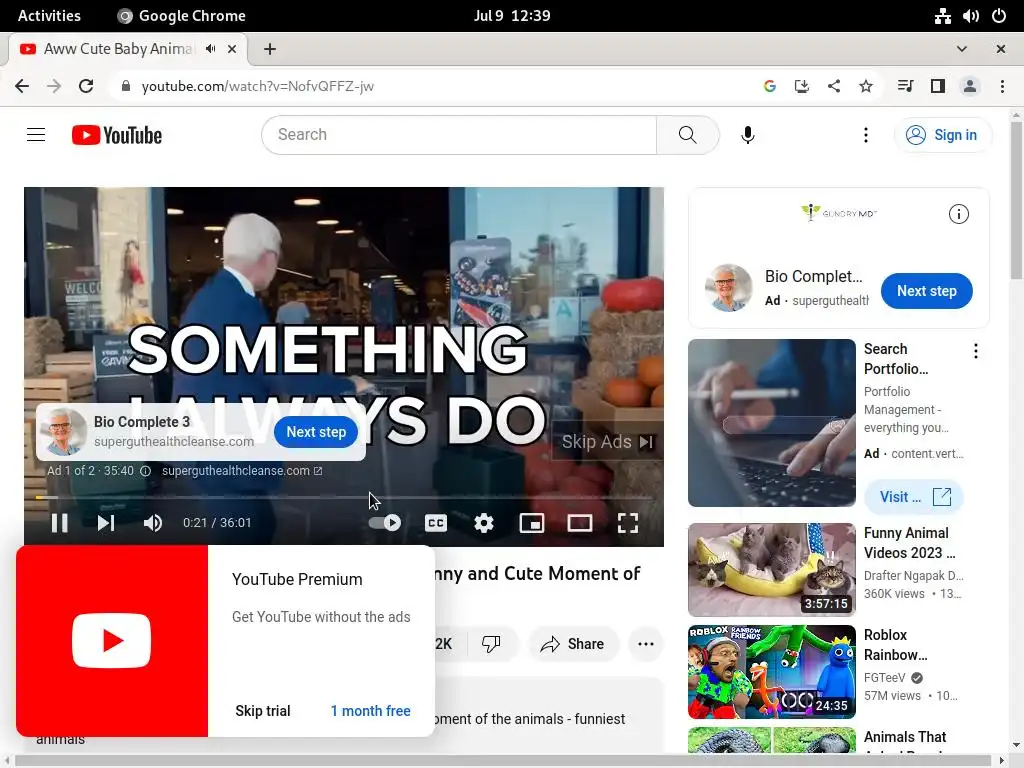The image size is (1024, 768).
Task: Switch to theater mode
Action: pyautogui.click(x=580, y=522)
